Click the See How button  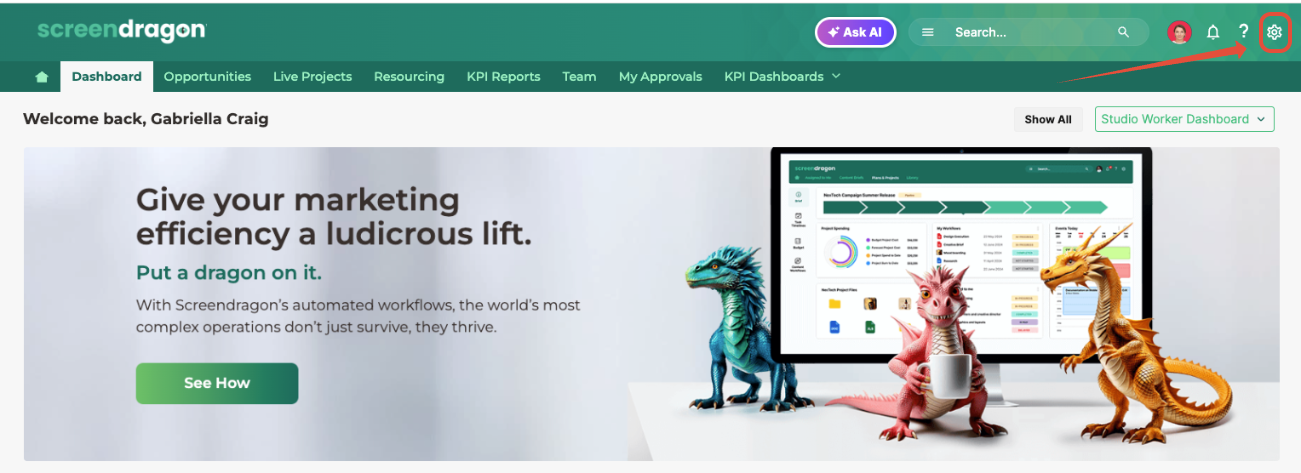217,383
